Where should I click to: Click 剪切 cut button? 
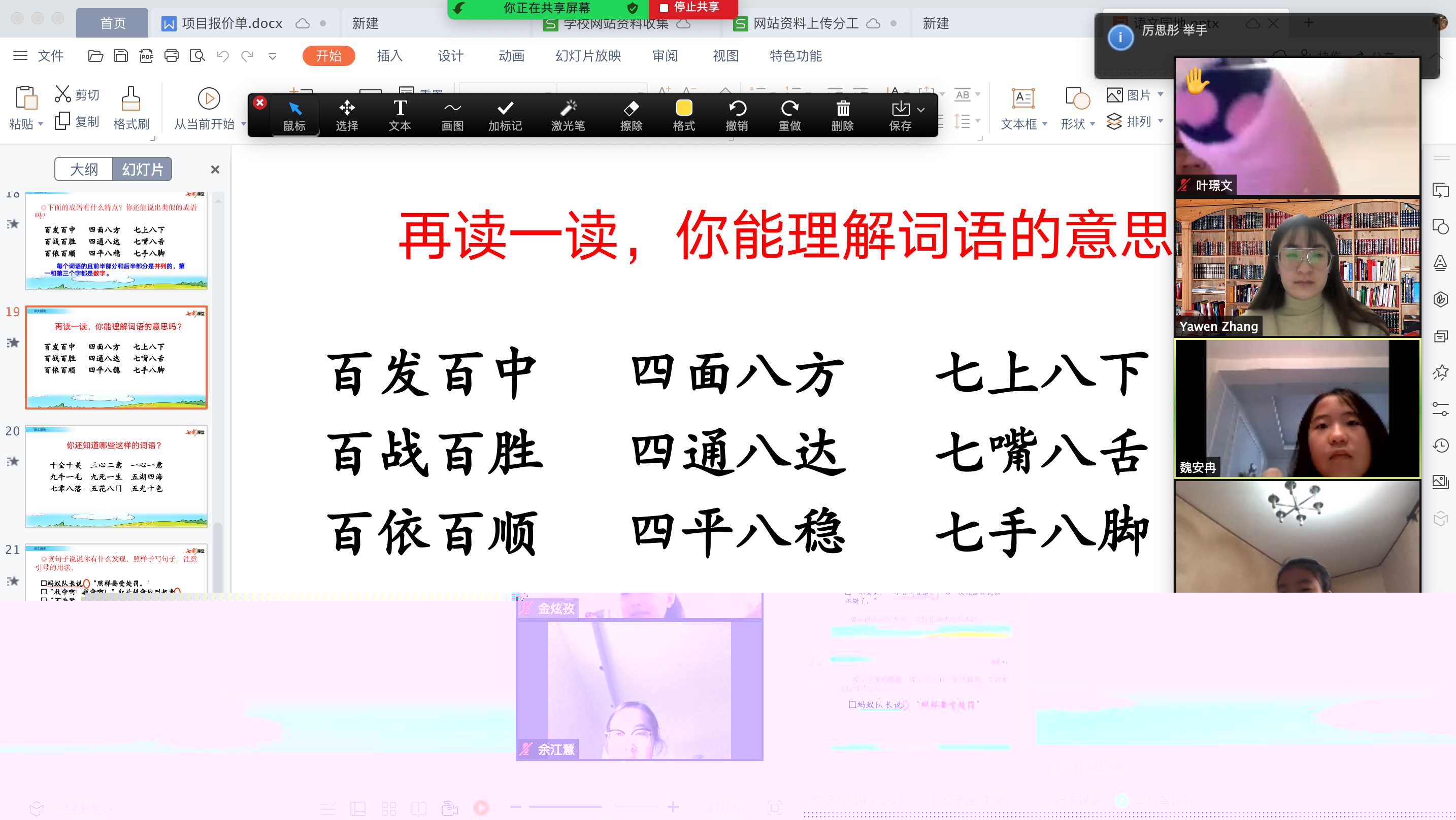click(77, 94)
